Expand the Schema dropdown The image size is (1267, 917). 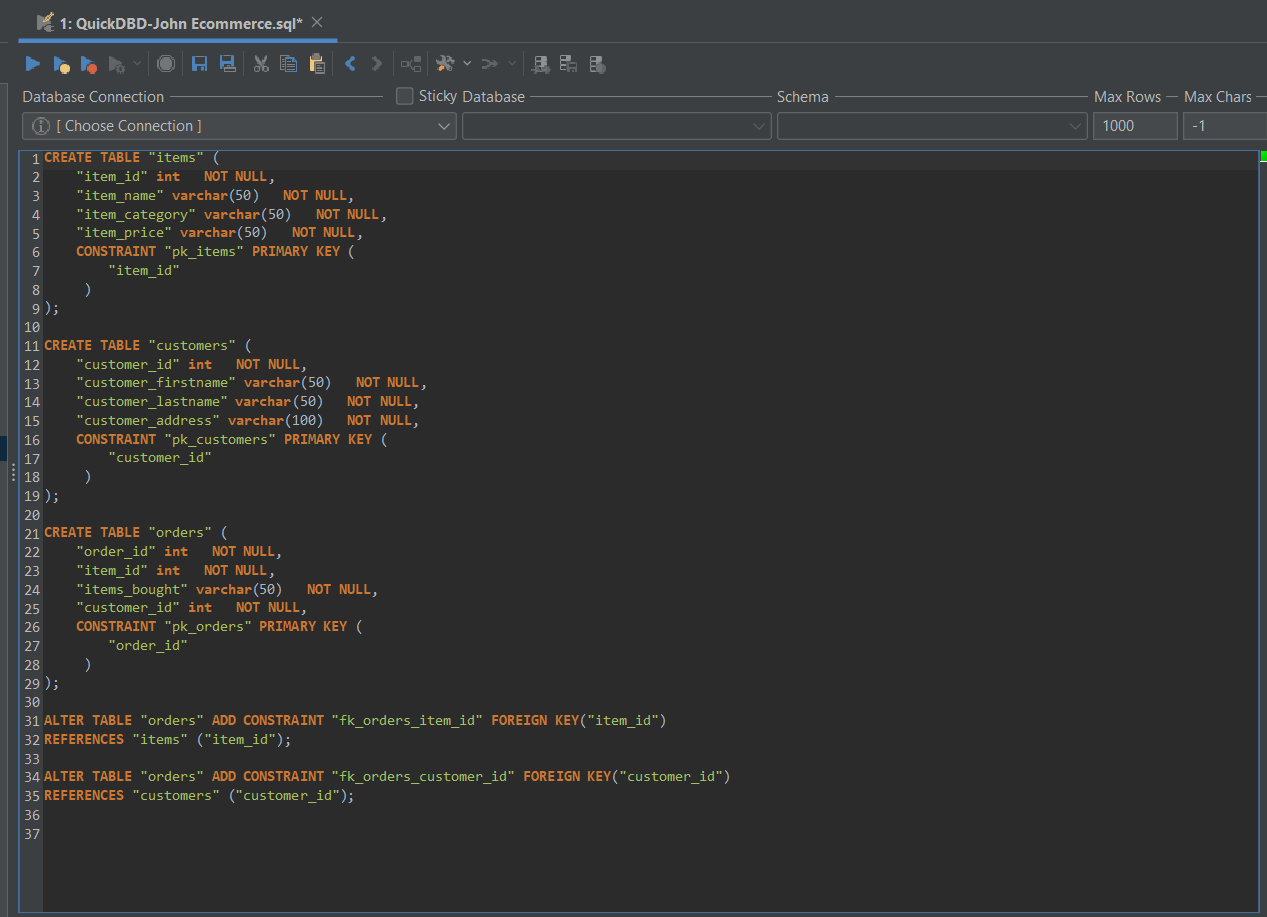tap(931, 126)
